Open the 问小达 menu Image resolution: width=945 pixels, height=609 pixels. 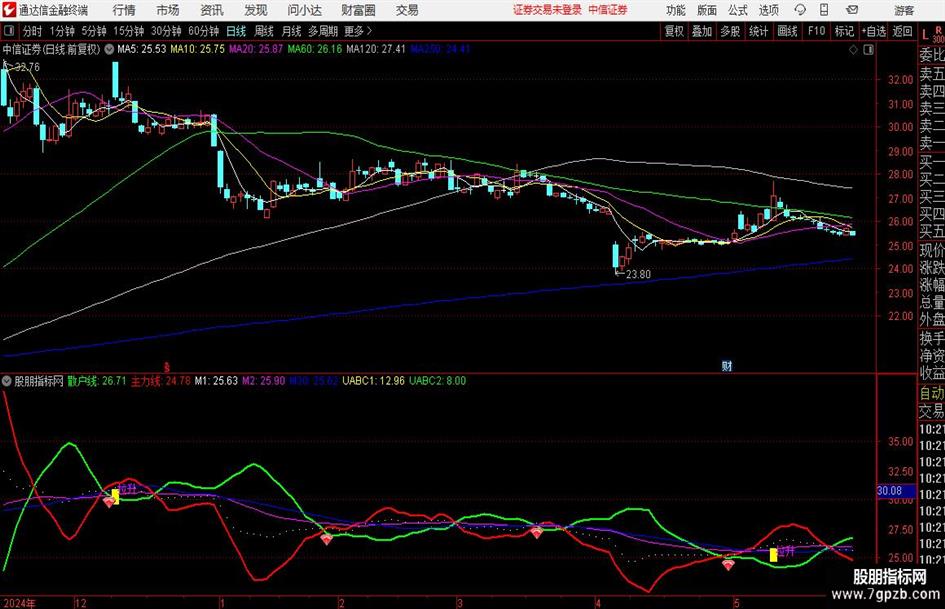[x=304, y=10]
